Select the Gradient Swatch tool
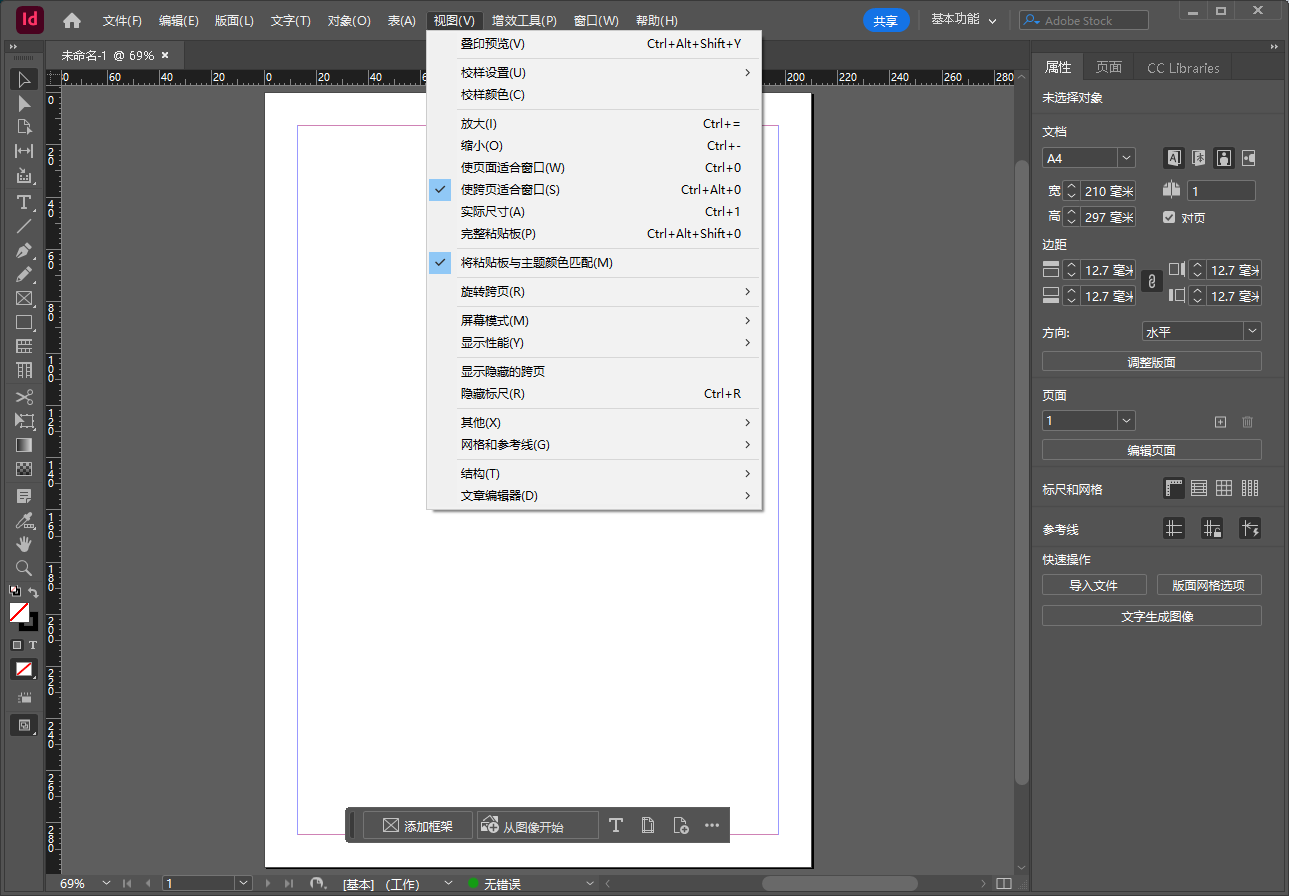The height and width of the screenshot is (896, 1289). click(x=24, y=445)
